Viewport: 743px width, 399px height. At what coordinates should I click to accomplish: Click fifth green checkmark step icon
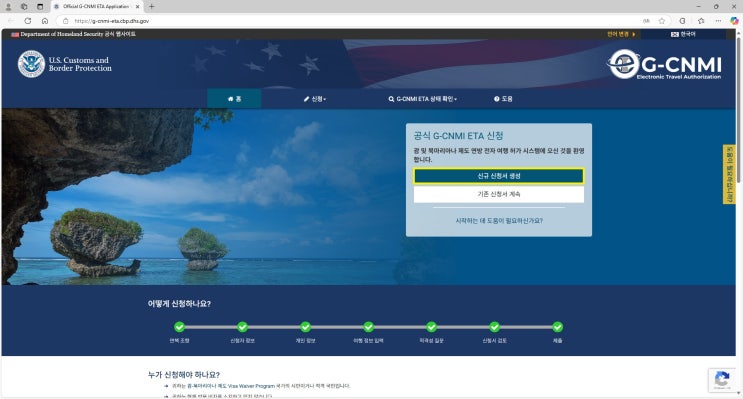tap(431, 327)
